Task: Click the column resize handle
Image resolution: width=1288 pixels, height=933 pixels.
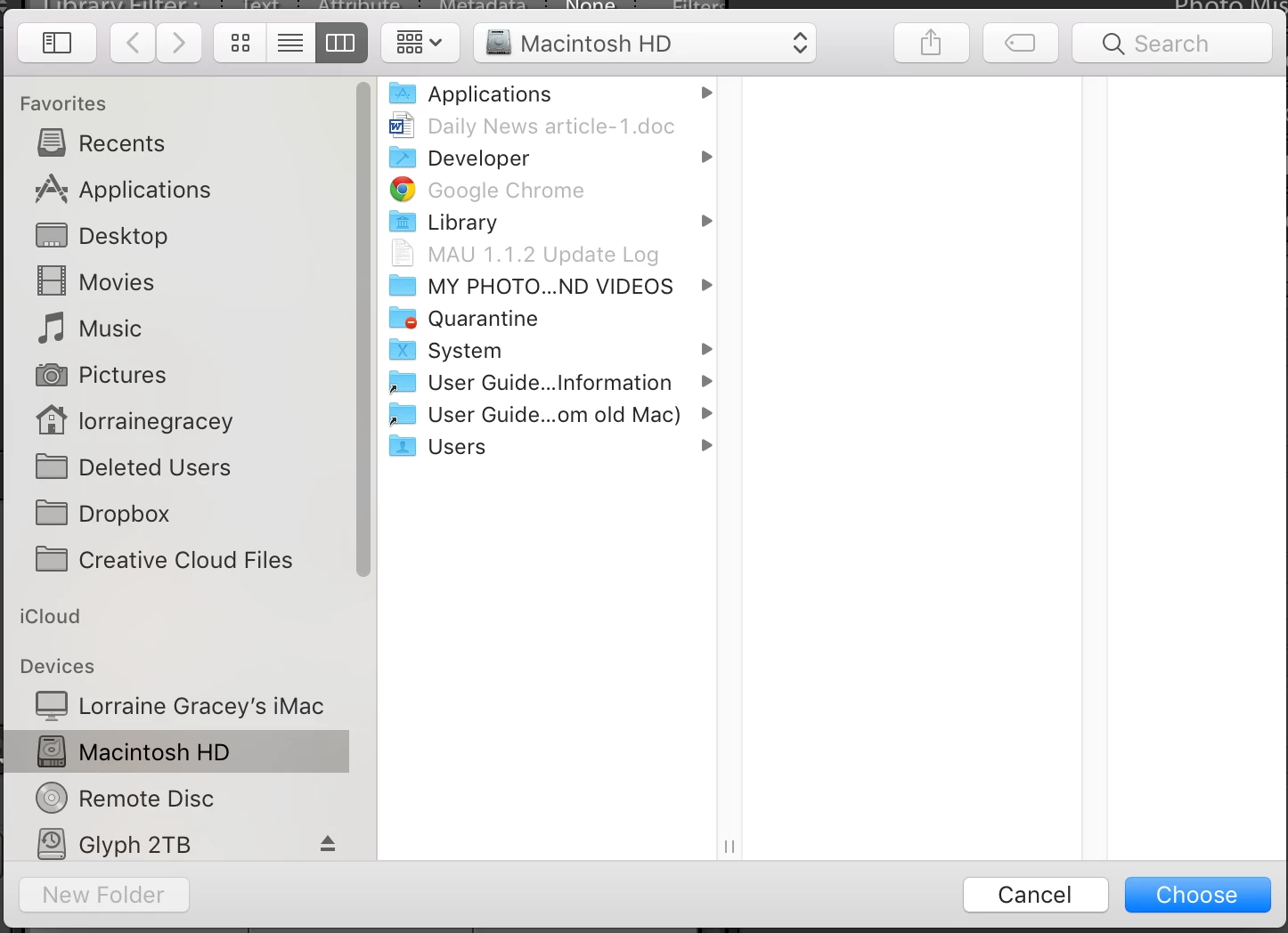Action: point(730,847)
